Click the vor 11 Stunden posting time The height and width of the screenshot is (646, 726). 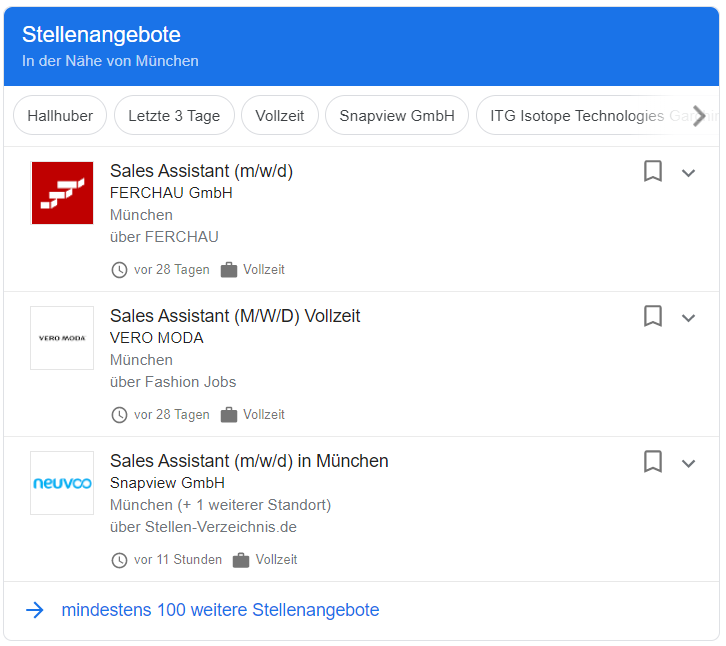click(178, 559)
